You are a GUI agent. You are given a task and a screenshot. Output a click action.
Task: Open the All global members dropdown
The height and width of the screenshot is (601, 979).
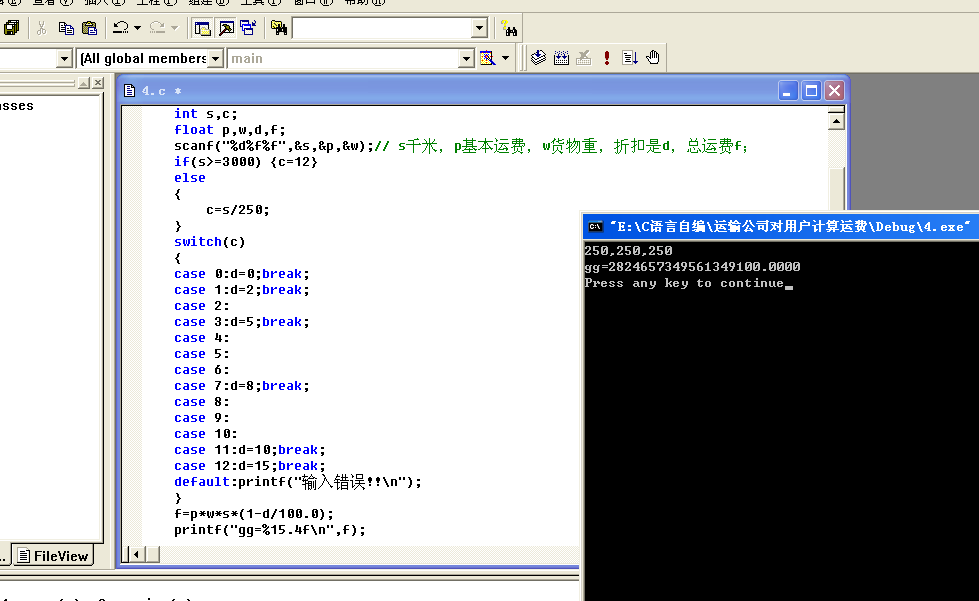[215, 59]
